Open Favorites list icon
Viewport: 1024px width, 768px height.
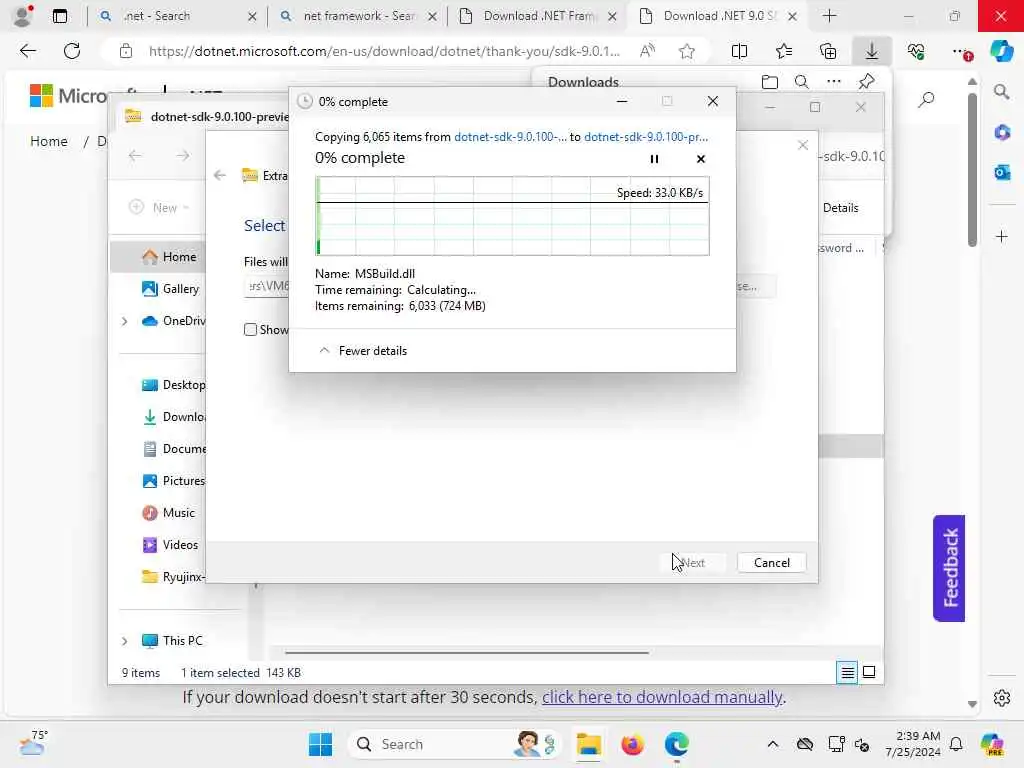tap(784, 51)
